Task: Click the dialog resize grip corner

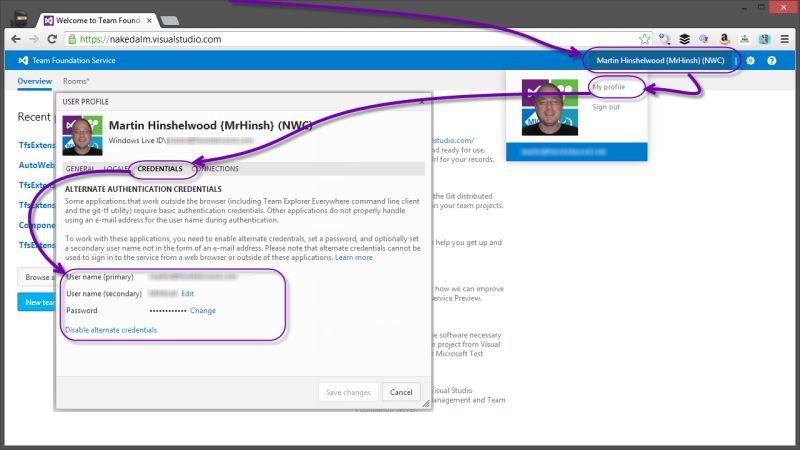Action: [x=426, y=404]
